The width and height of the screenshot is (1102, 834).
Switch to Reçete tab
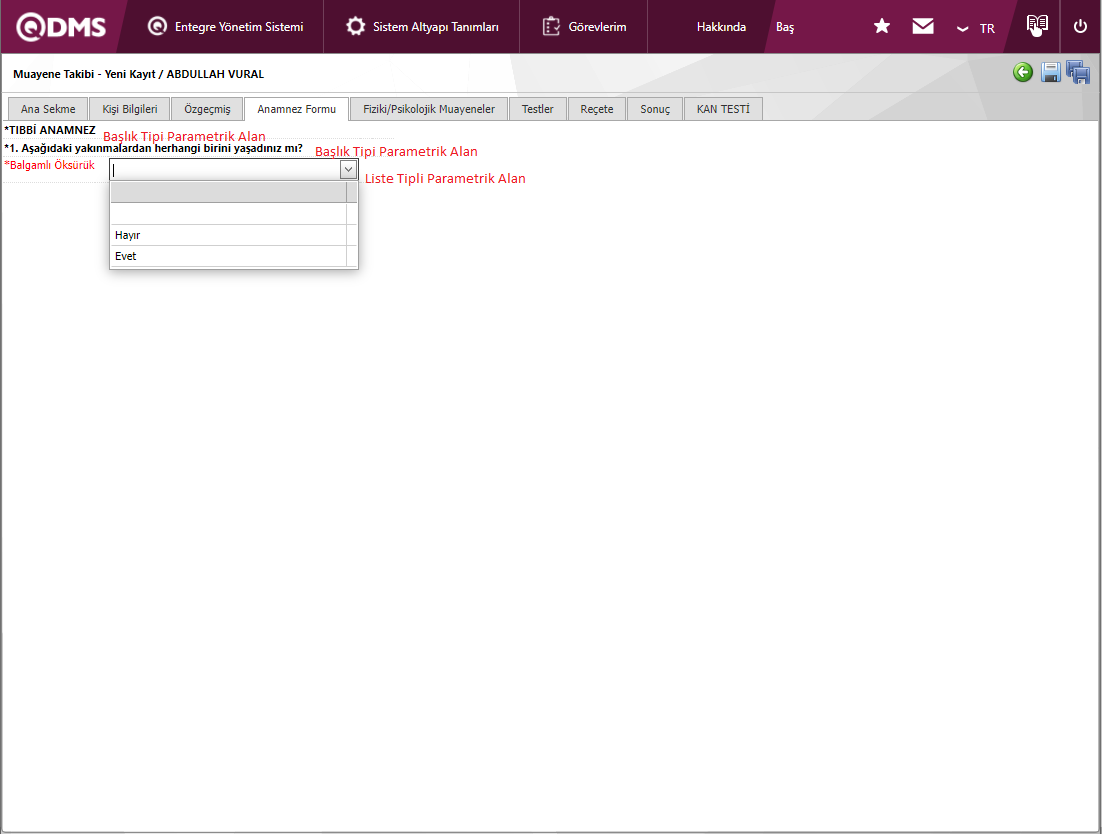[597, 109]
